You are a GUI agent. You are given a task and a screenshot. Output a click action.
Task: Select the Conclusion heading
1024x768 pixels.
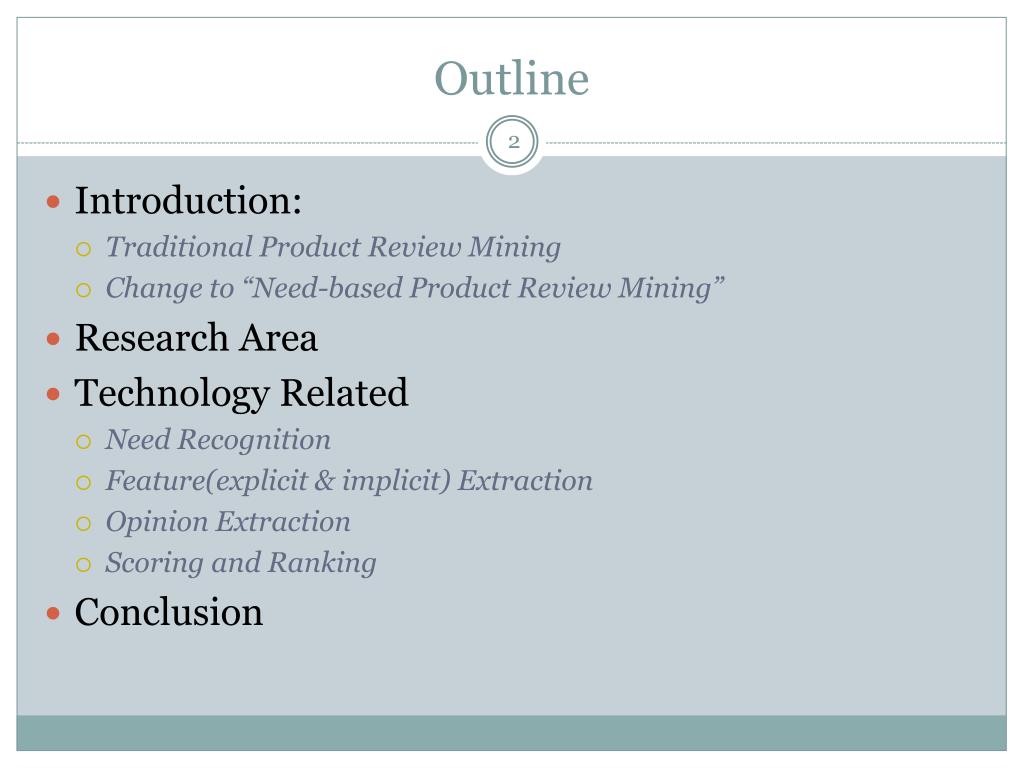pyautogui.click(x=168, y=613)
